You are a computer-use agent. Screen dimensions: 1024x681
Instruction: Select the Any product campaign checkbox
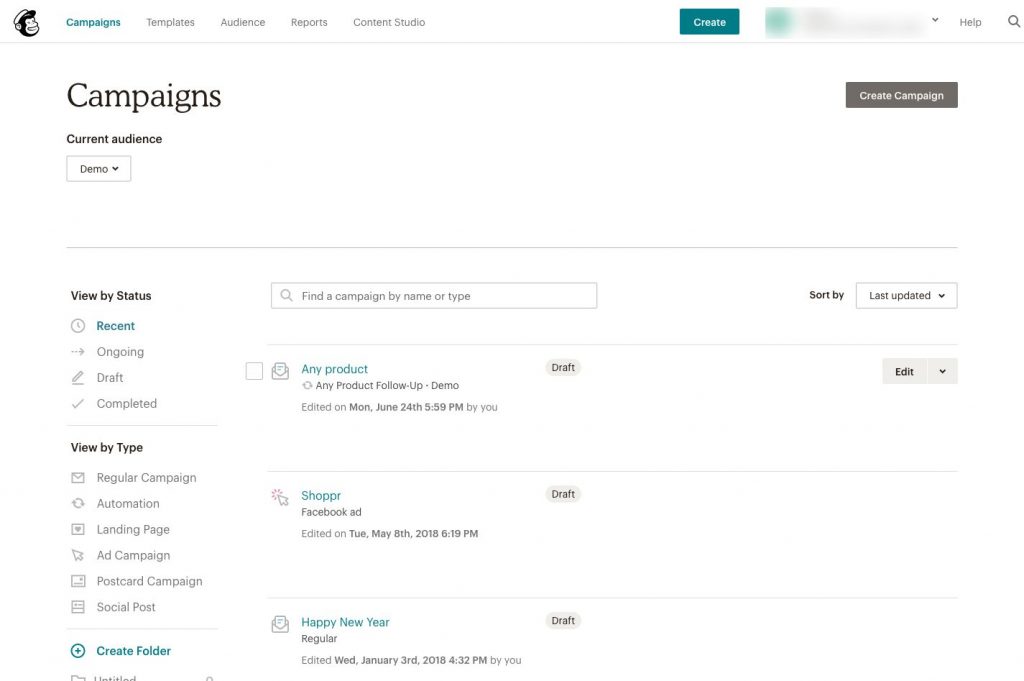tap(254, 371)
